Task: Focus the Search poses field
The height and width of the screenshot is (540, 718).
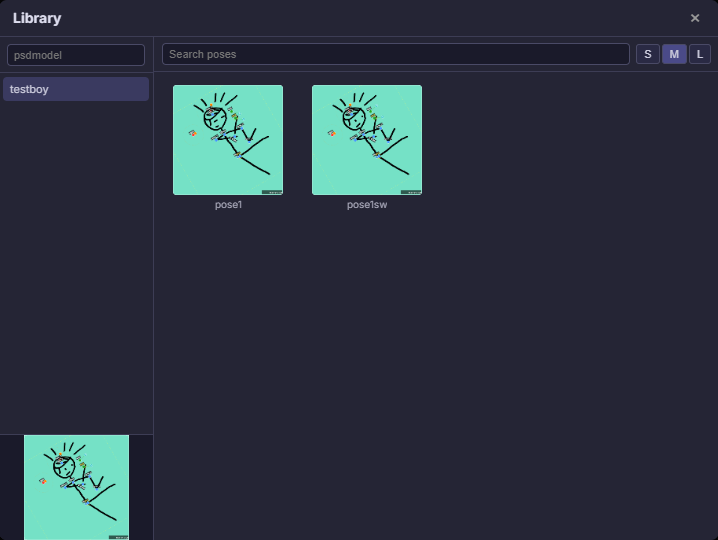Action: (396, 54)
